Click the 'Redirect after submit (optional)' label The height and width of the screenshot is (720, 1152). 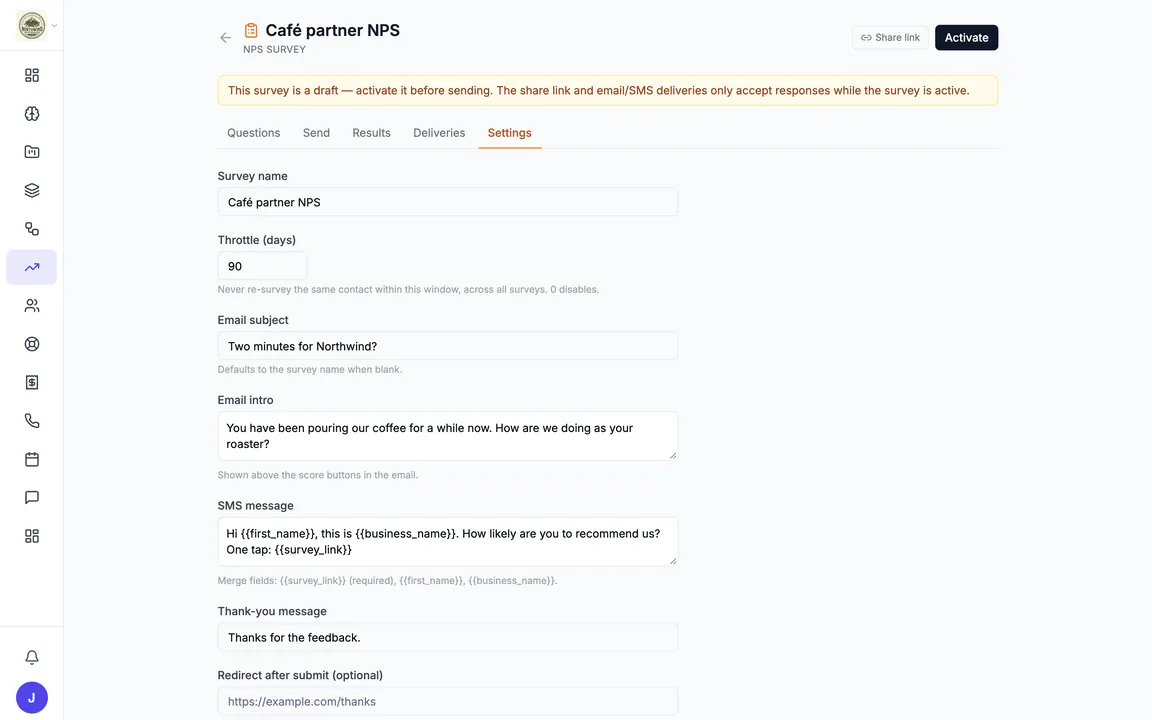[x=300, y=675]
